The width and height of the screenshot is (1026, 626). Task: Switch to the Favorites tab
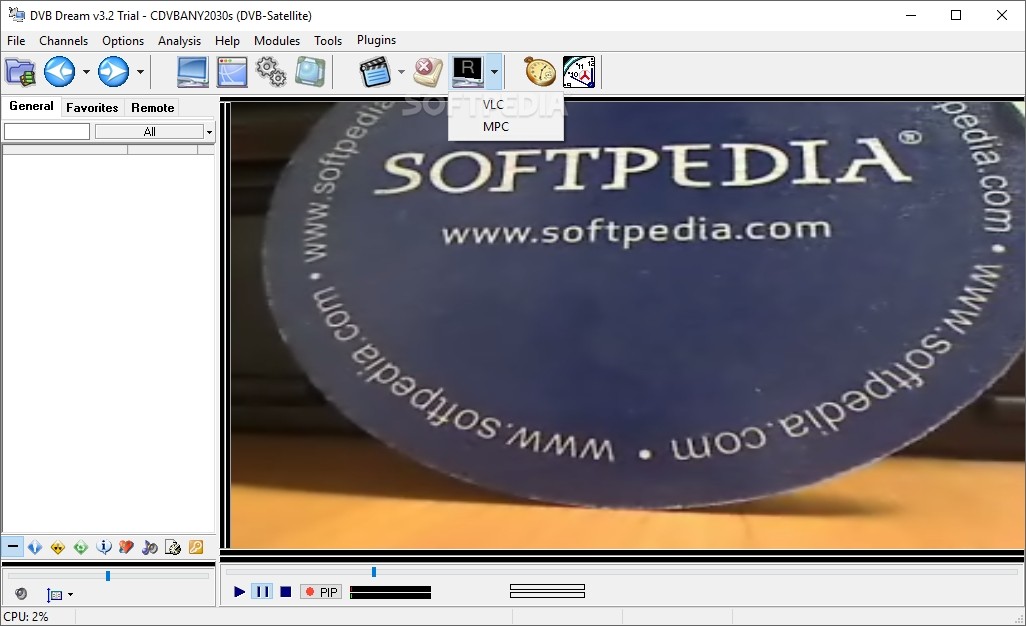[x=92, y=108]
